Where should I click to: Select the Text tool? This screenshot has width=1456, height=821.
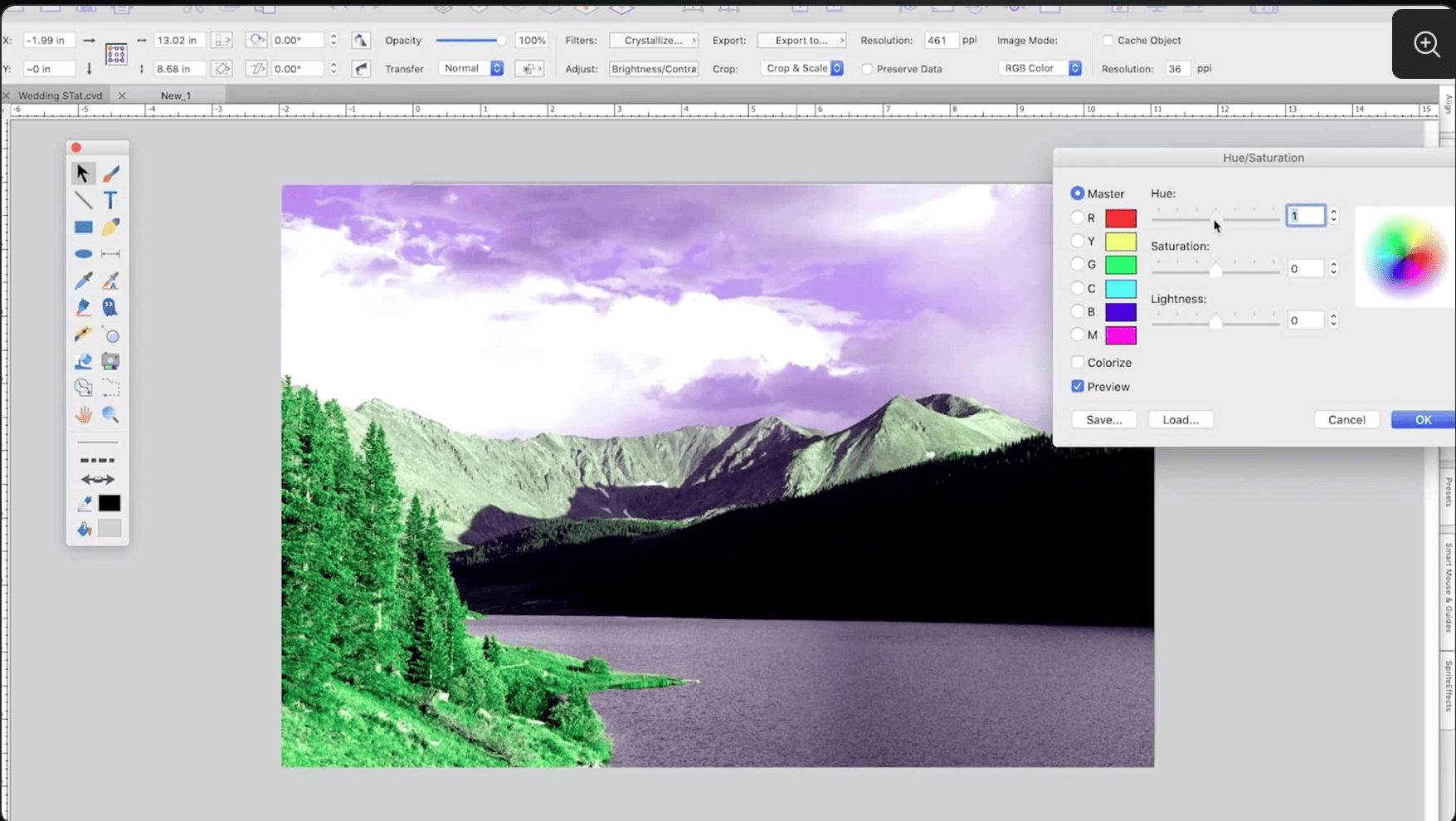pos(110,200)
